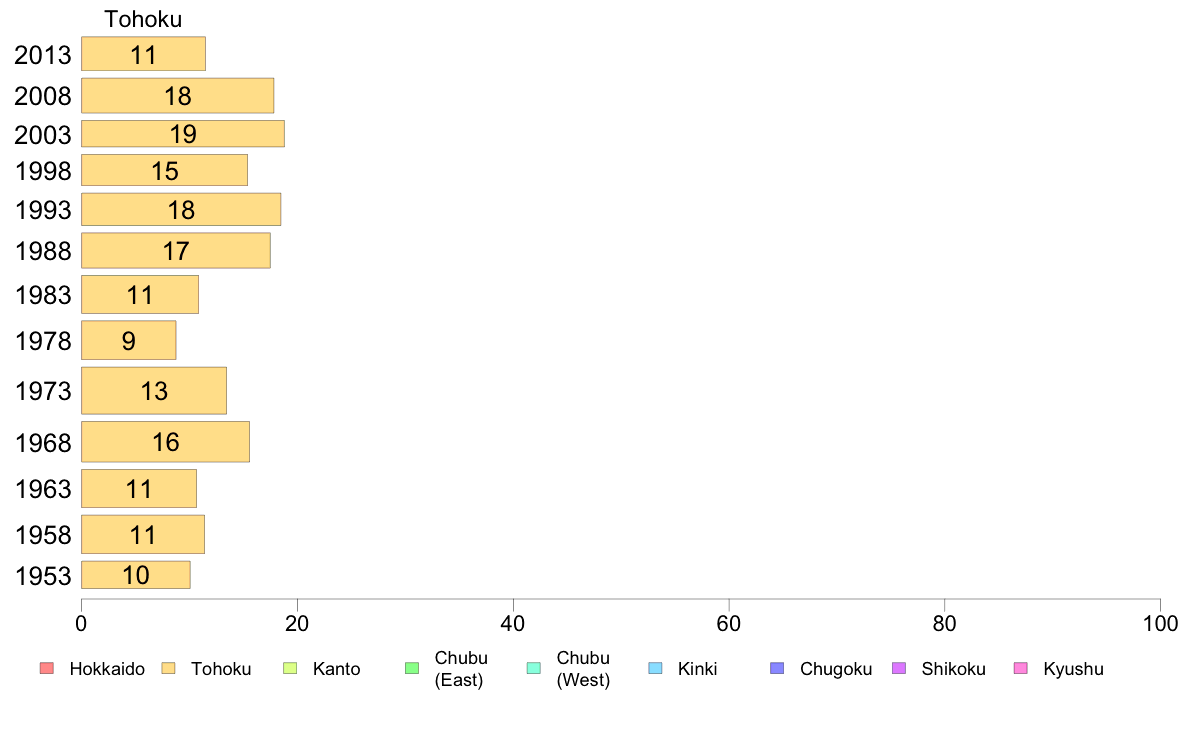The width and height of the screenshot is (1188, 736).
Task: Click the 100 tick on the x-axis
Action: [1160, 624]
